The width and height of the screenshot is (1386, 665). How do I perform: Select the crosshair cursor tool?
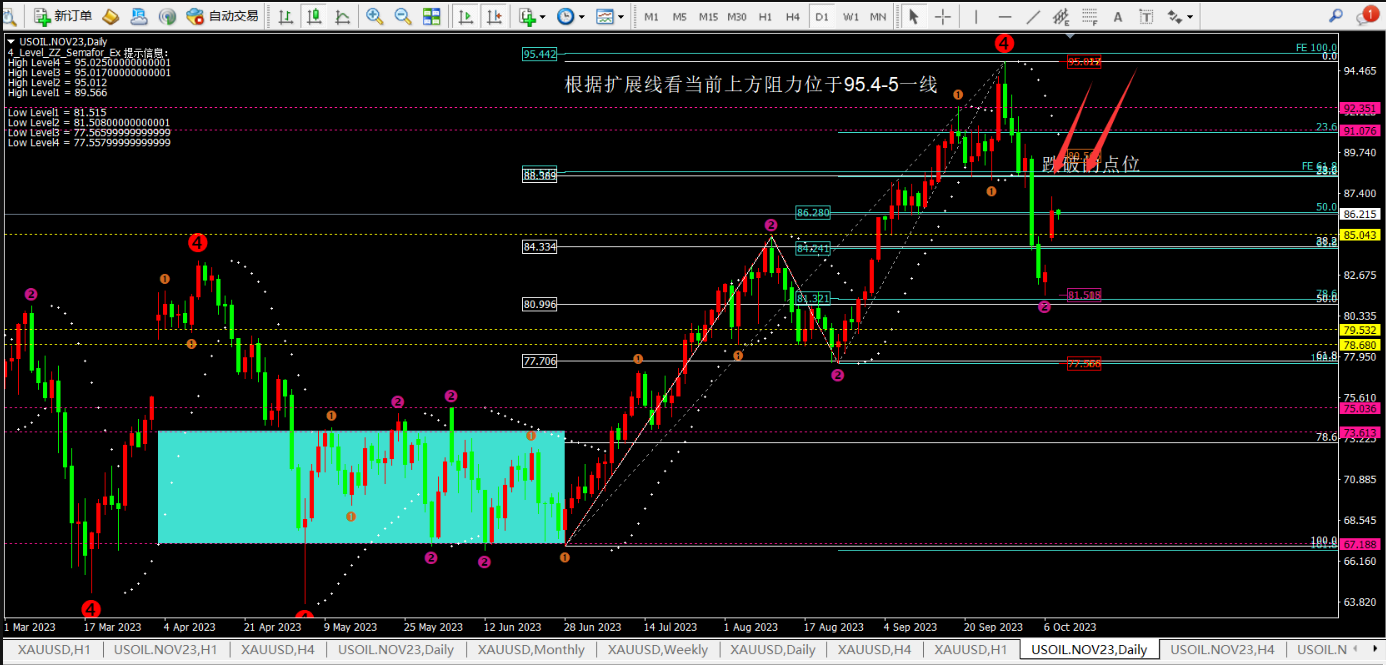point(942,16)
